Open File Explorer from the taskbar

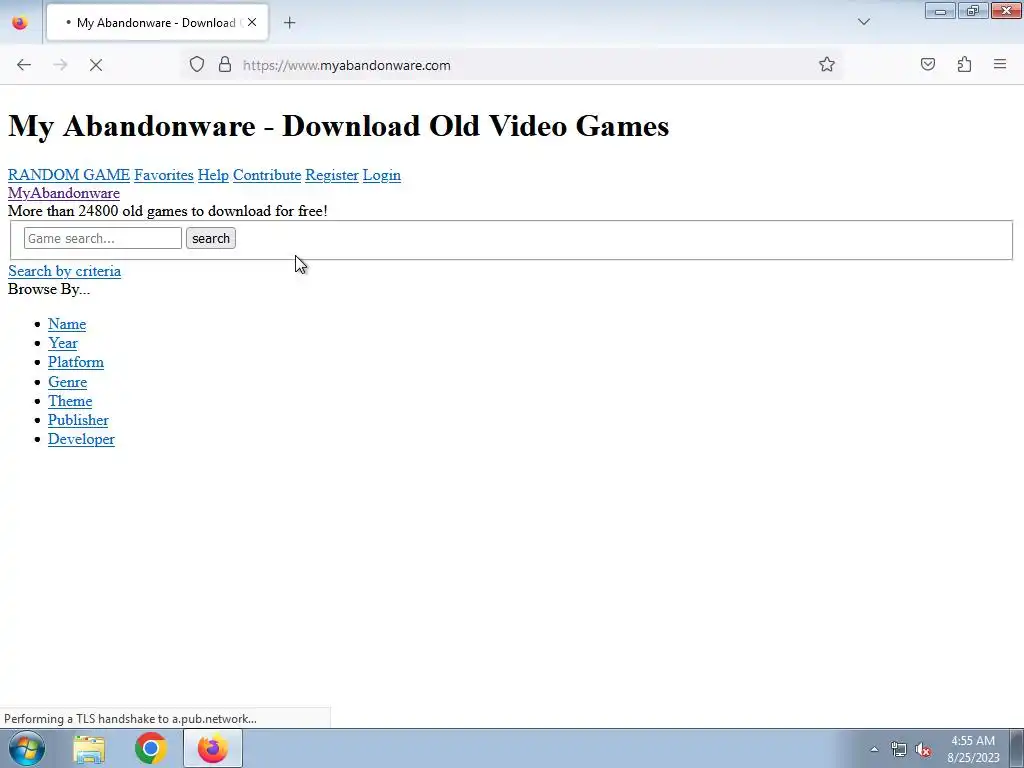(89, 748)
